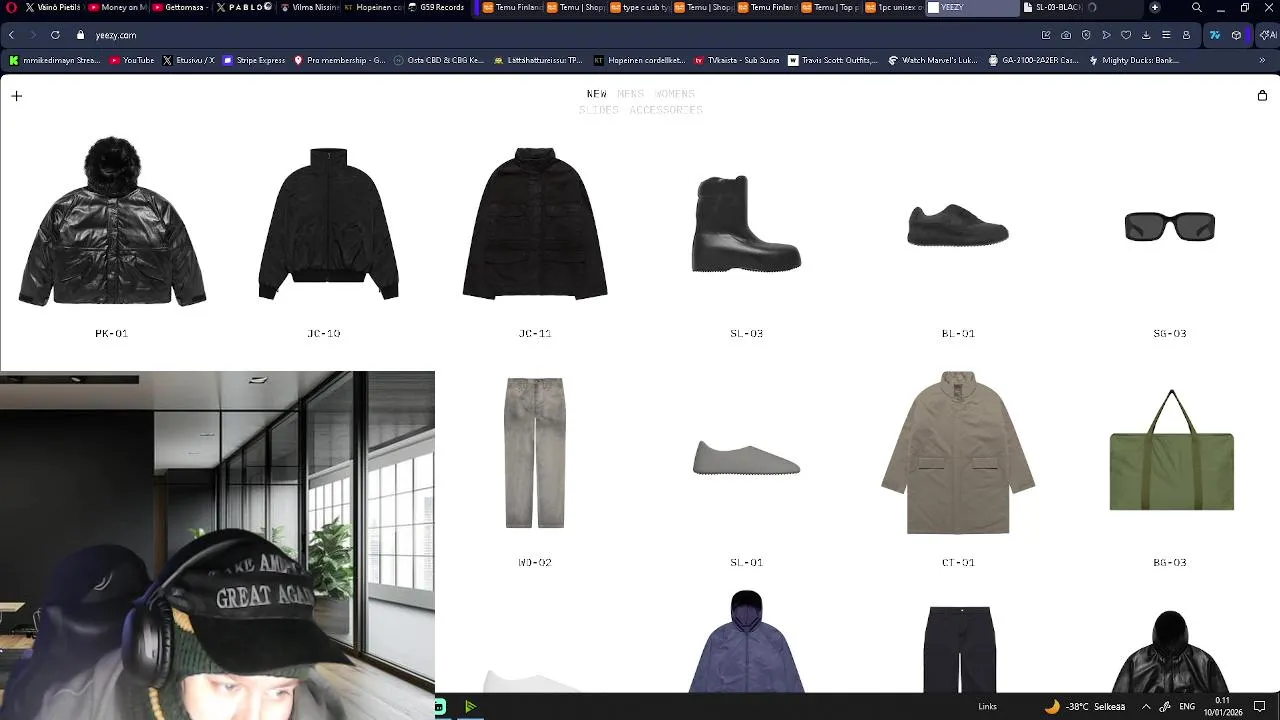The image size is (1280, 720).
Task: Search tabs with the magnifier icon
Action: point(1196,7)
